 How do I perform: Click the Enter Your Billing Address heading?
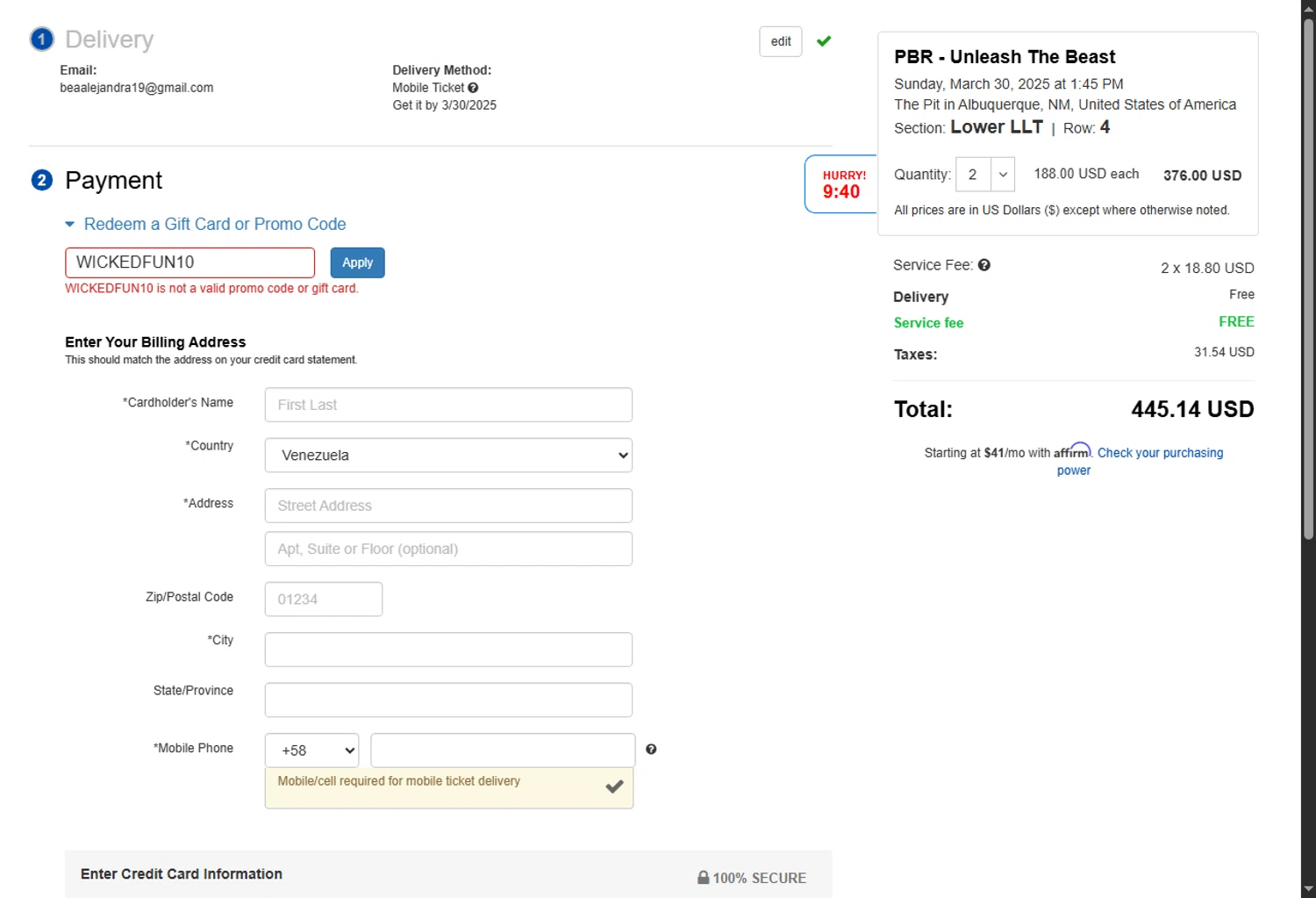pos(155,342)
